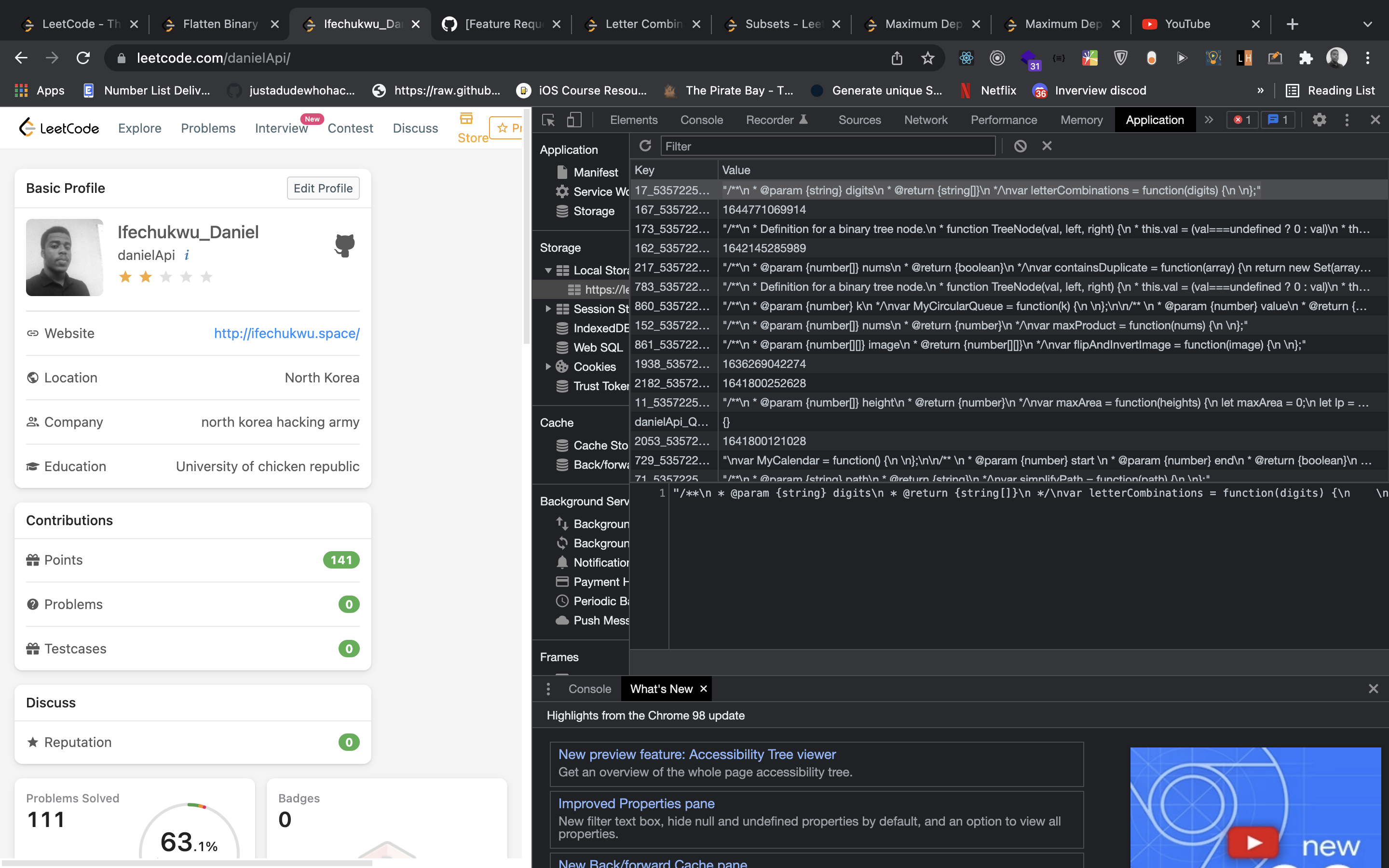Open the Memory tab
Image resolution: width=1389 pixels, height=868 pixels.
tap(1081, 120)
